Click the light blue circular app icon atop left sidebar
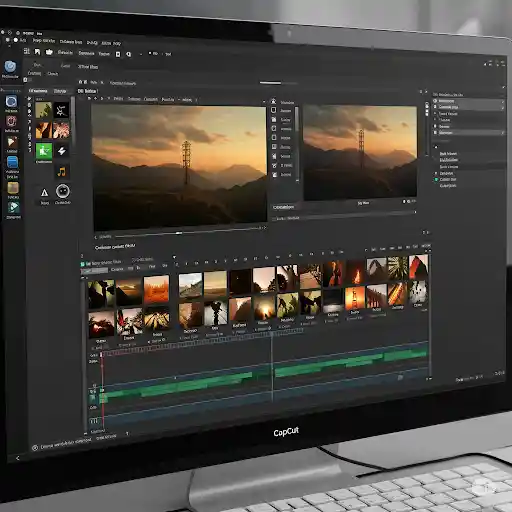This screenshot has width=512, height=512. point(11,67)
